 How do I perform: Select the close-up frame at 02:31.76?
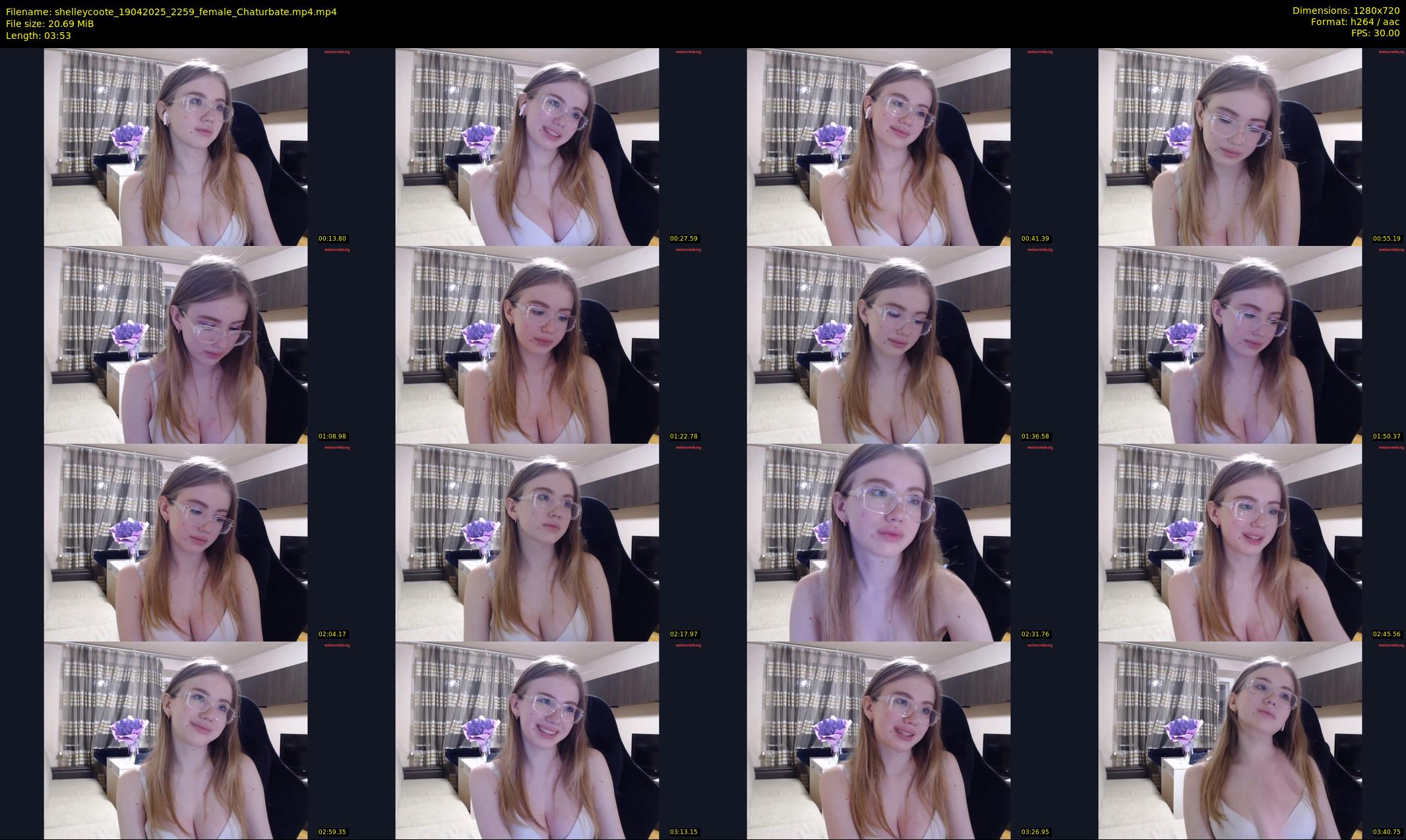pos(878,542)
